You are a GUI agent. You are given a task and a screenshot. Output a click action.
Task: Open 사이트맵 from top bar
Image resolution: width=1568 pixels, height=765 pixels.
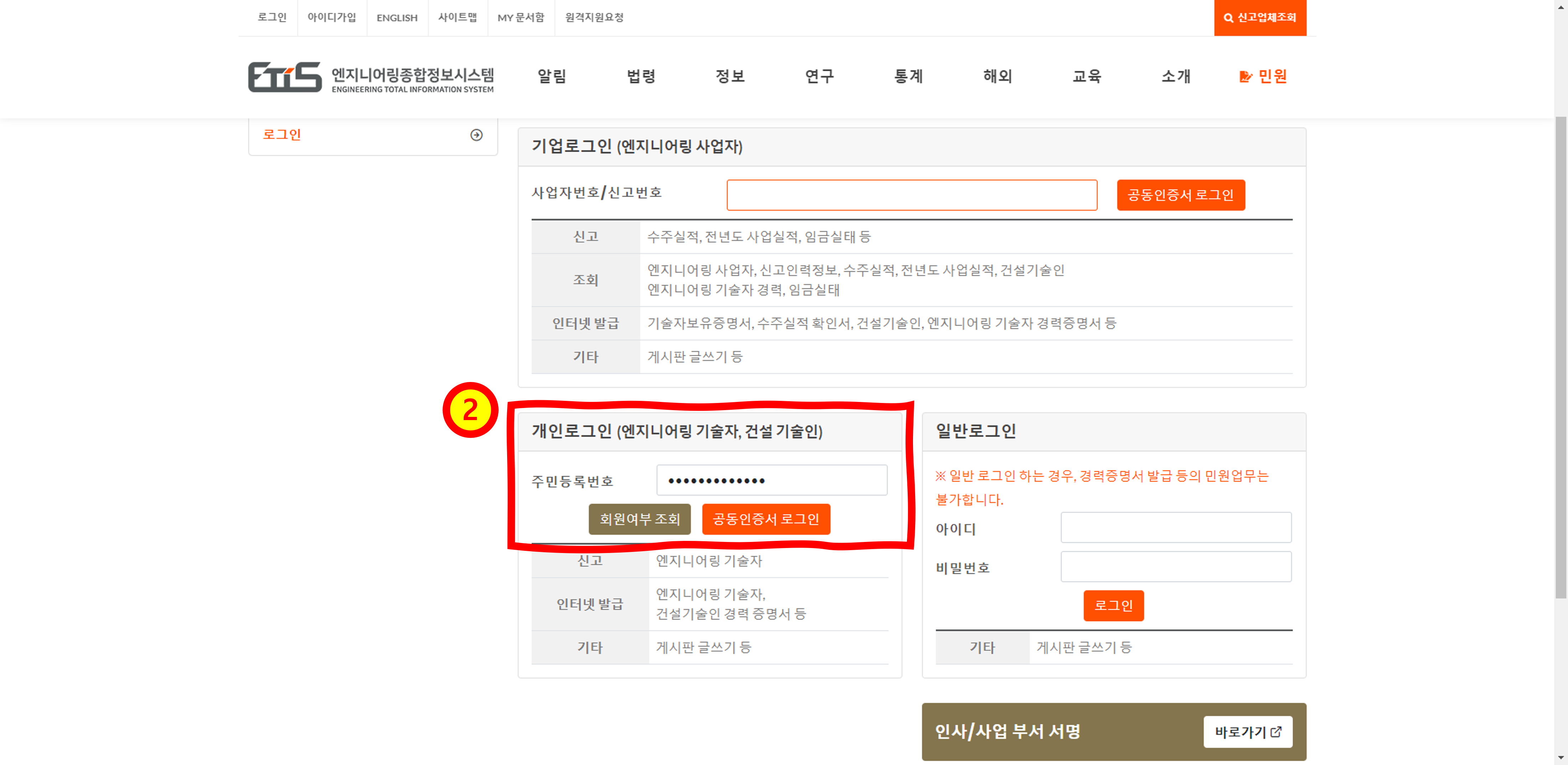click(x=457, y=18)
